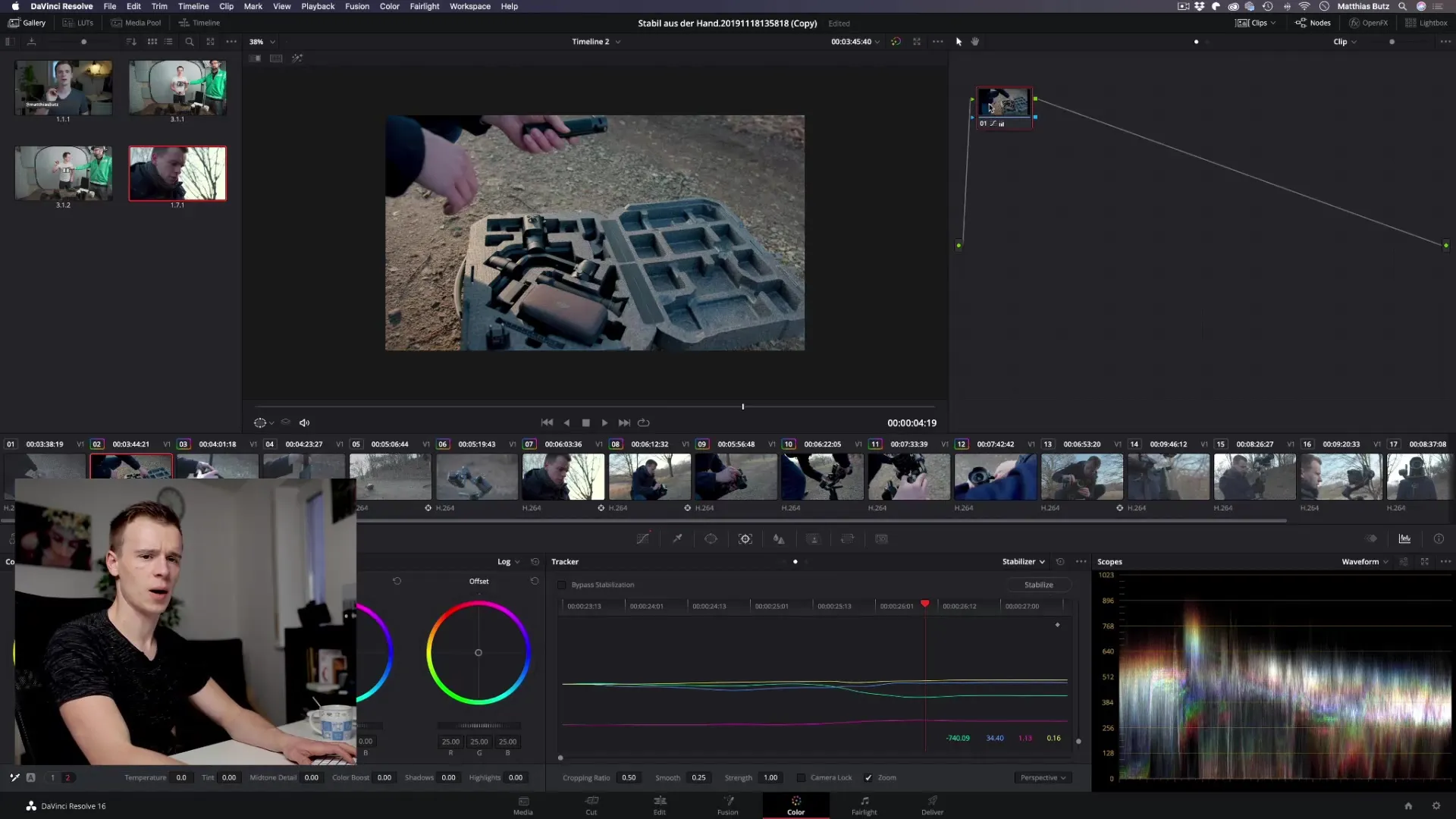
Task: Click the gallery sort order icon
Action: (x=131, y=42)
